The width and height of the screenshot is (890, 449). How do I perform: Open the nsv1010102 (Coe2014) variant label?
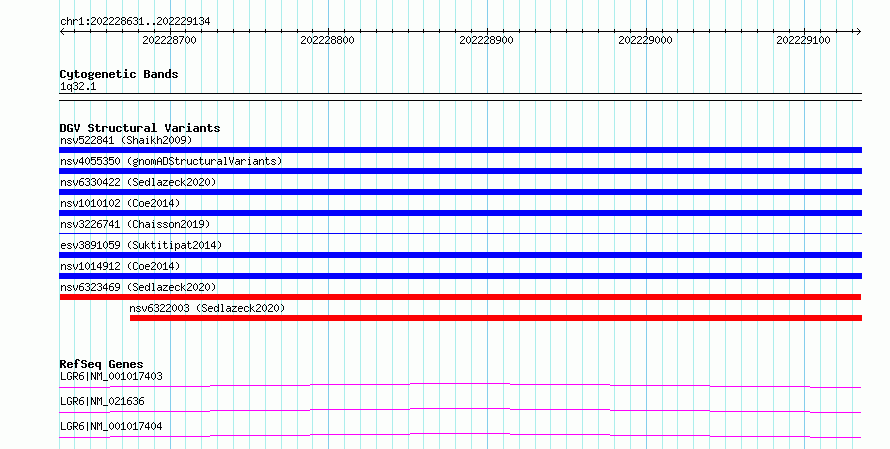[x=120, y=203]
